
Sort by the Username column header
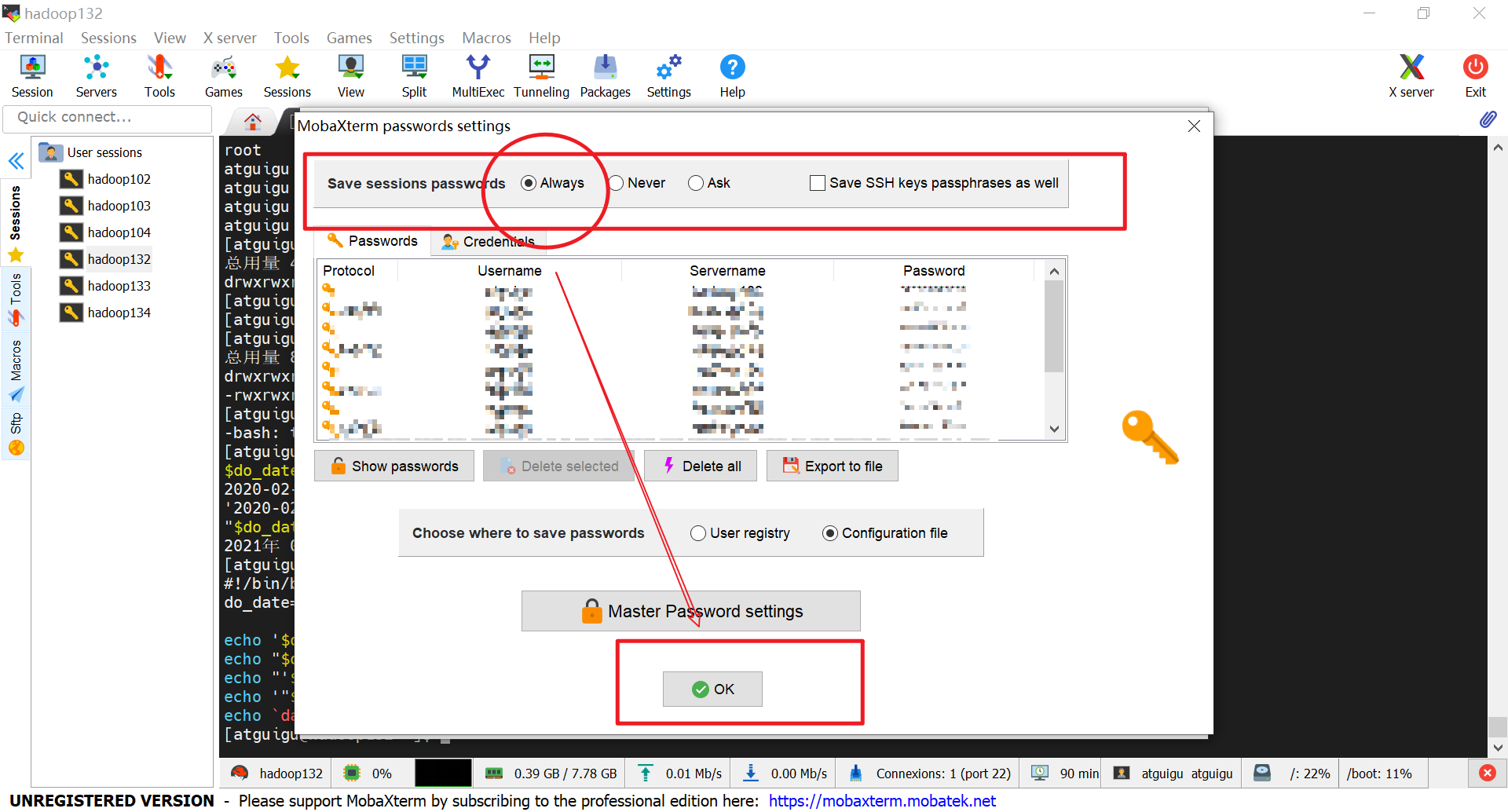click(510, 271)
